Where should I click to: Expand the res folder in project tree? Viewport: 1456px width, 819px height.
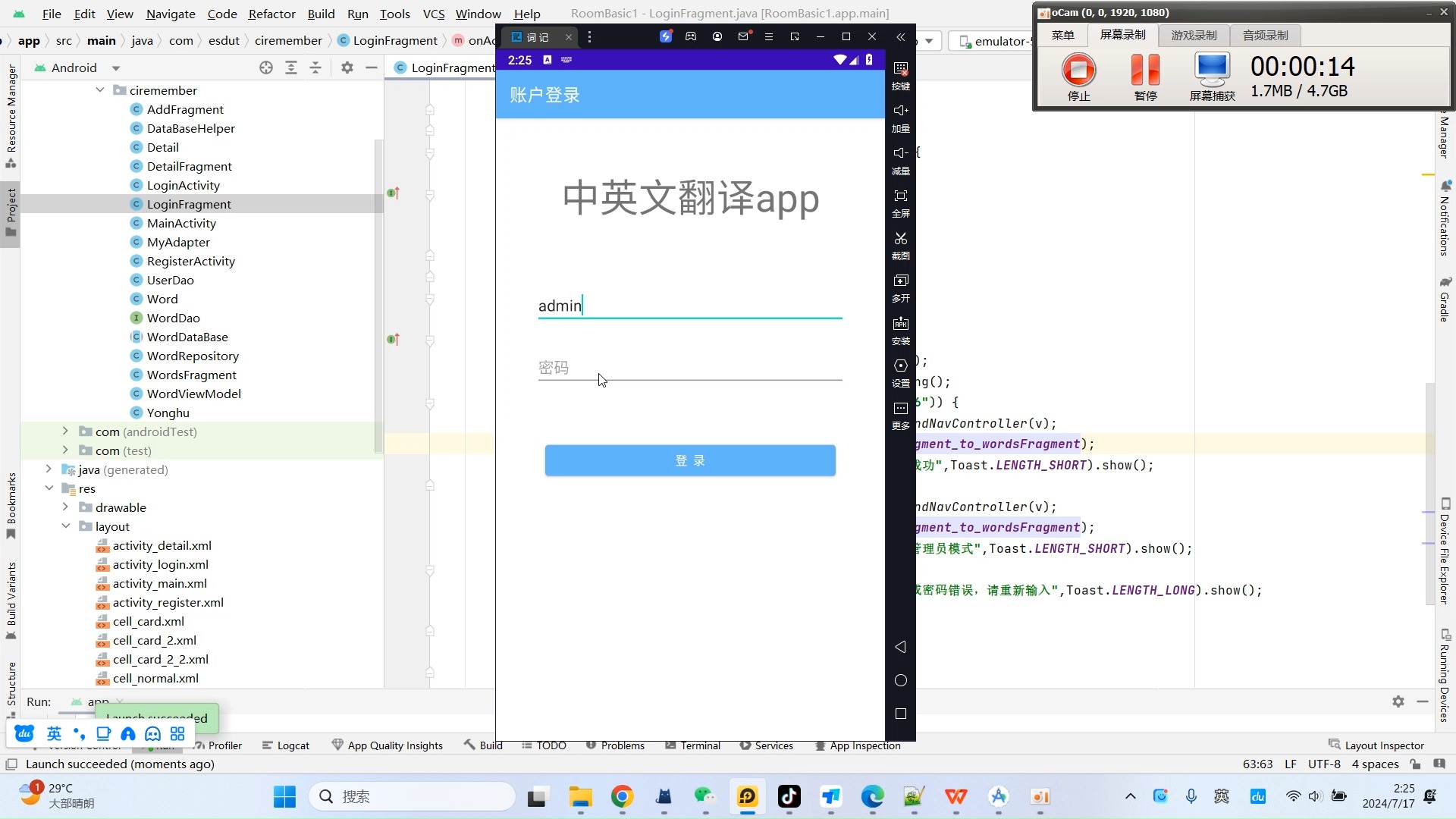click(64, 488)
